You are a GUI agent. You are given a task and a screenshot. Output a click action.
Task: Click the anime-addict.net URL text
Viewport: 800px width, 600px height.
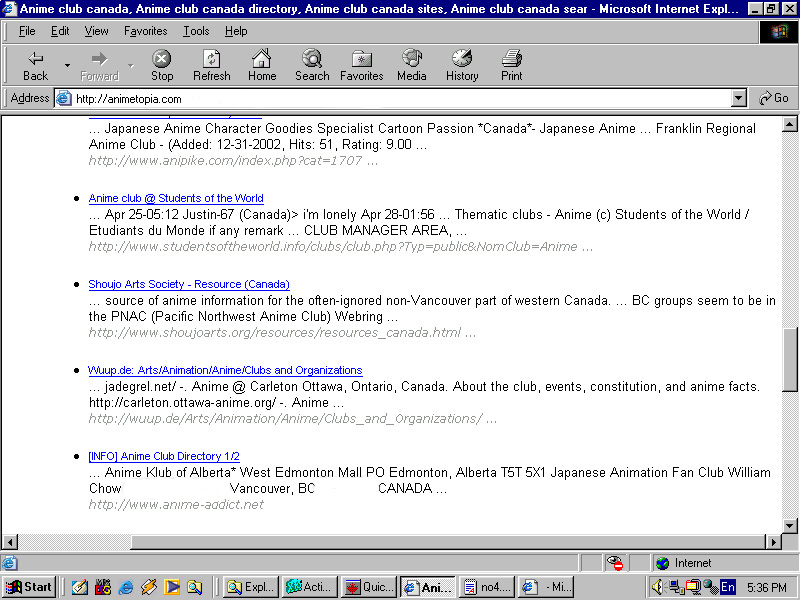click(176, 505)
